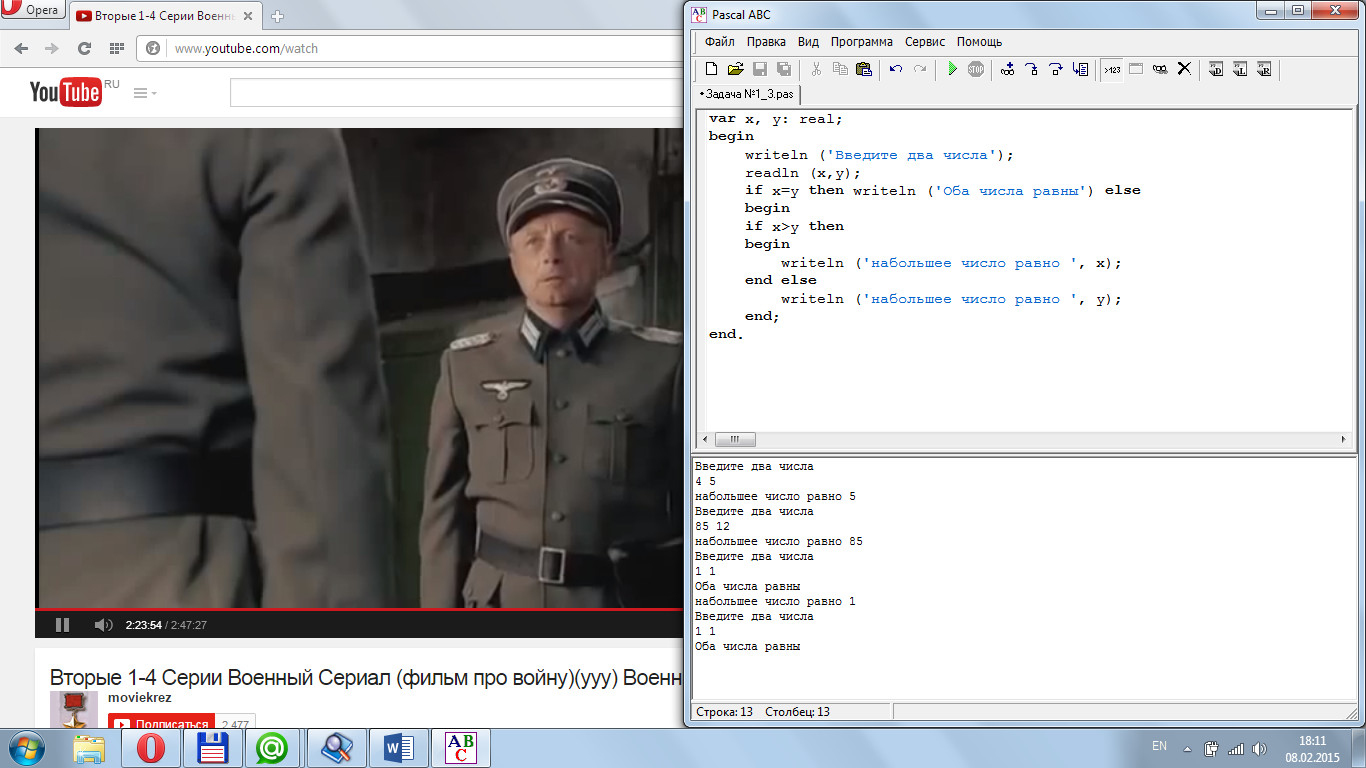1366x768 pixels.
Task: Run the program with the green arrow
Action: pyautogui.click(x=952, y=69)
